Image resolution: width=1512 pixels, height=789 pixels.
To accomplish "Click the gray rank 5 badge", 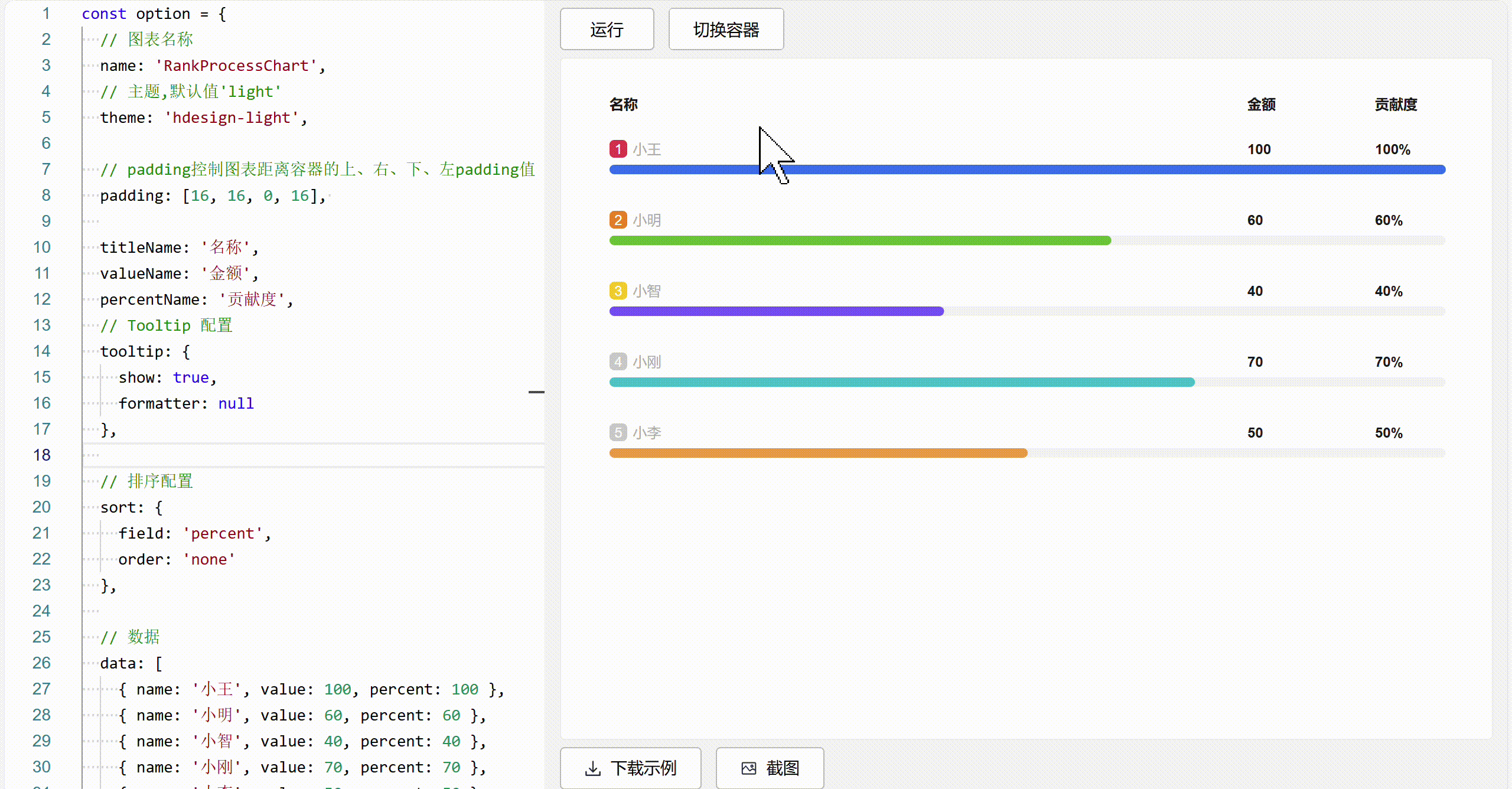I will 618,433.
